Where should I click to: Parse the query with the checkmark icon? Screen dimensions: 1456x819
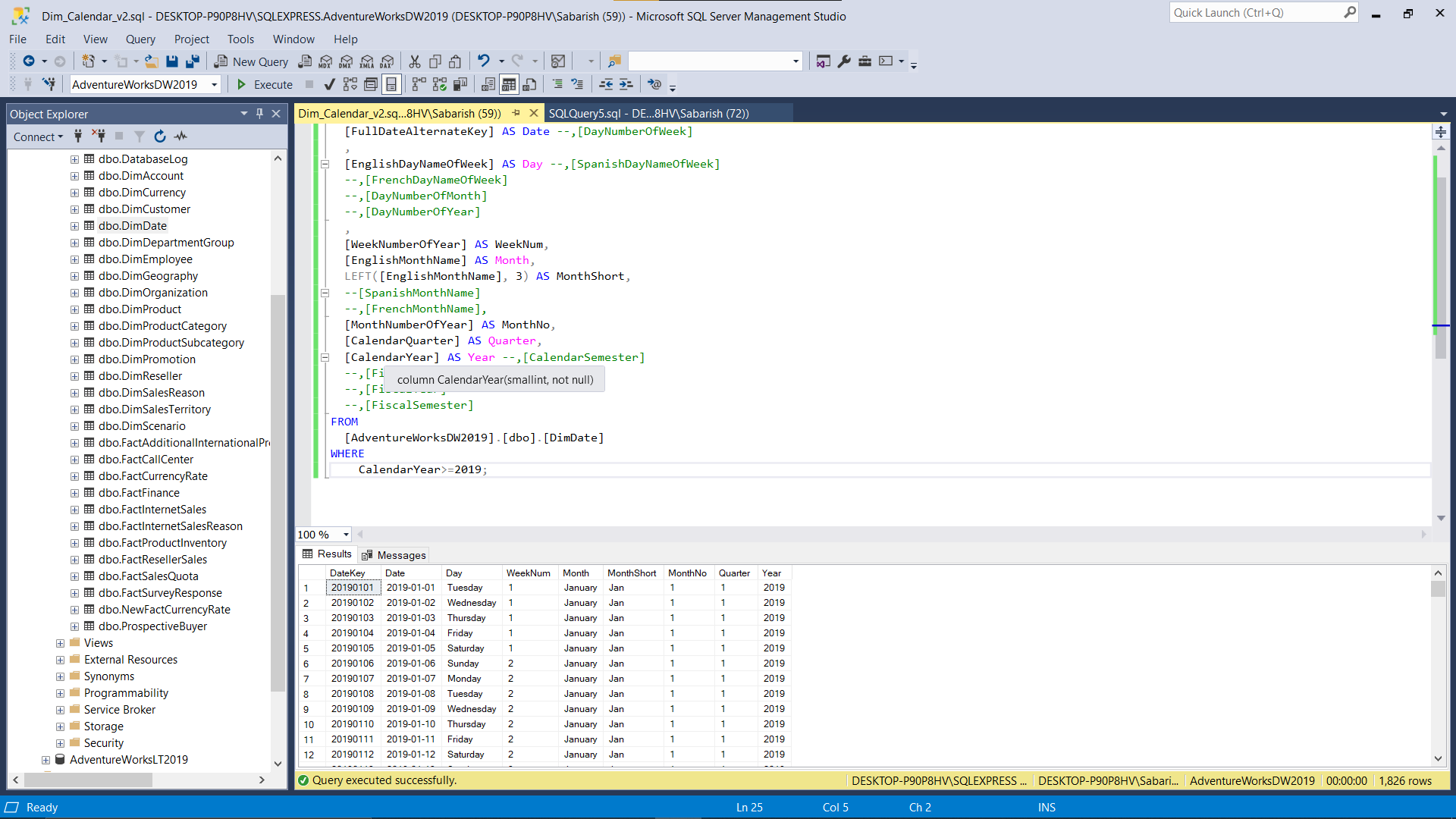(x=328, y=84)
